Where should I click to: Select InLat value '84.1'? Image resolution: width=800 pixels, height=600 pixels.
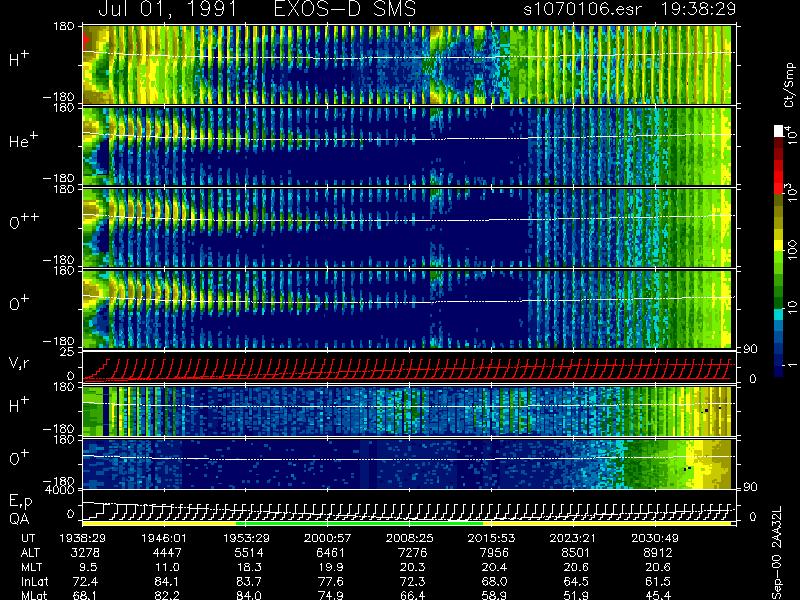click(167, 581)
